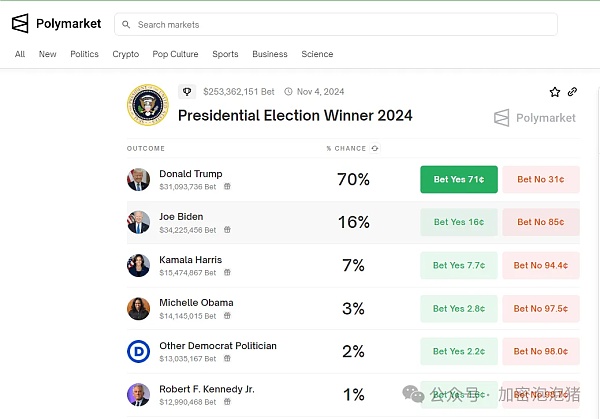
Task: Bet No 85¢ on Joe Biden
Action: click(x=541, y=222)
